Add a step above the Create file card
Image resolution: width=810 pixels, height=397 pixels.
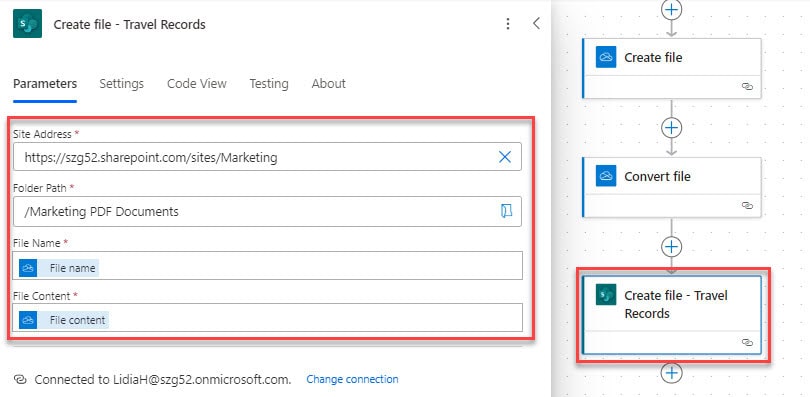[x=671, y=9]
